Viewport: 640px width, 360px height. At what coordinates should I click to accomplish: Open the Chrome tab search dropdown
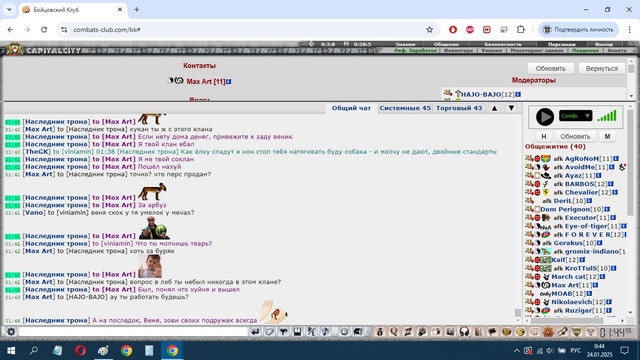pyautogui.click(x=9, y=9)
